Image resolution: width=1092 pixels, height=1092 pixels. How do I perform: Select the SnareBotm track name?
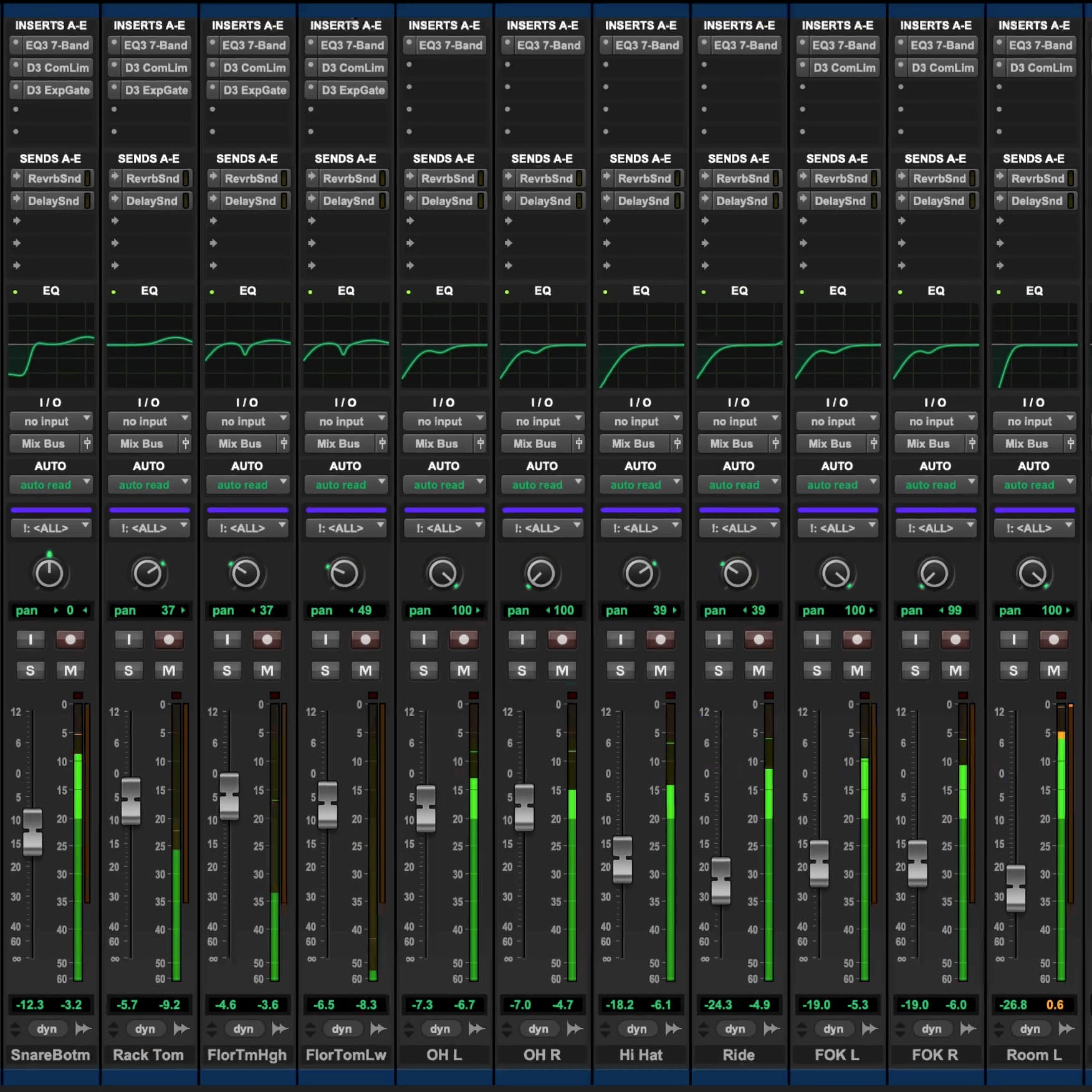[x=50, y=1055]
